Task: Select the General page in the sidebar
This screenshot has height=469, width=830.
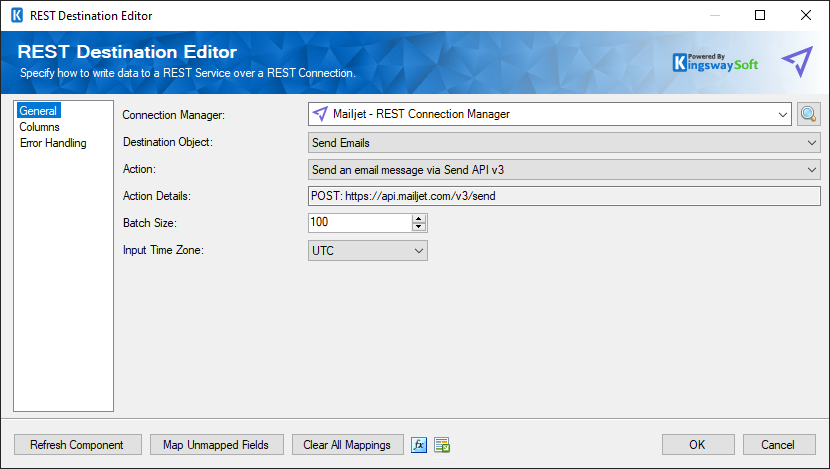Action: (38, 111)
